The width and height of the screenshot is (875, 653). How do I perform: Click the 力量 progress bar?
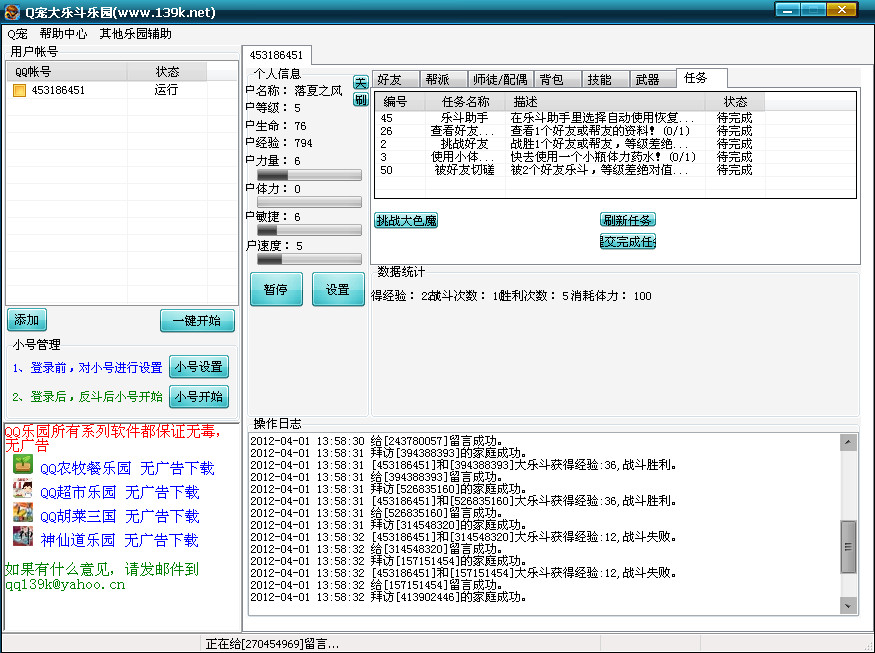click(x=309, y=175)
